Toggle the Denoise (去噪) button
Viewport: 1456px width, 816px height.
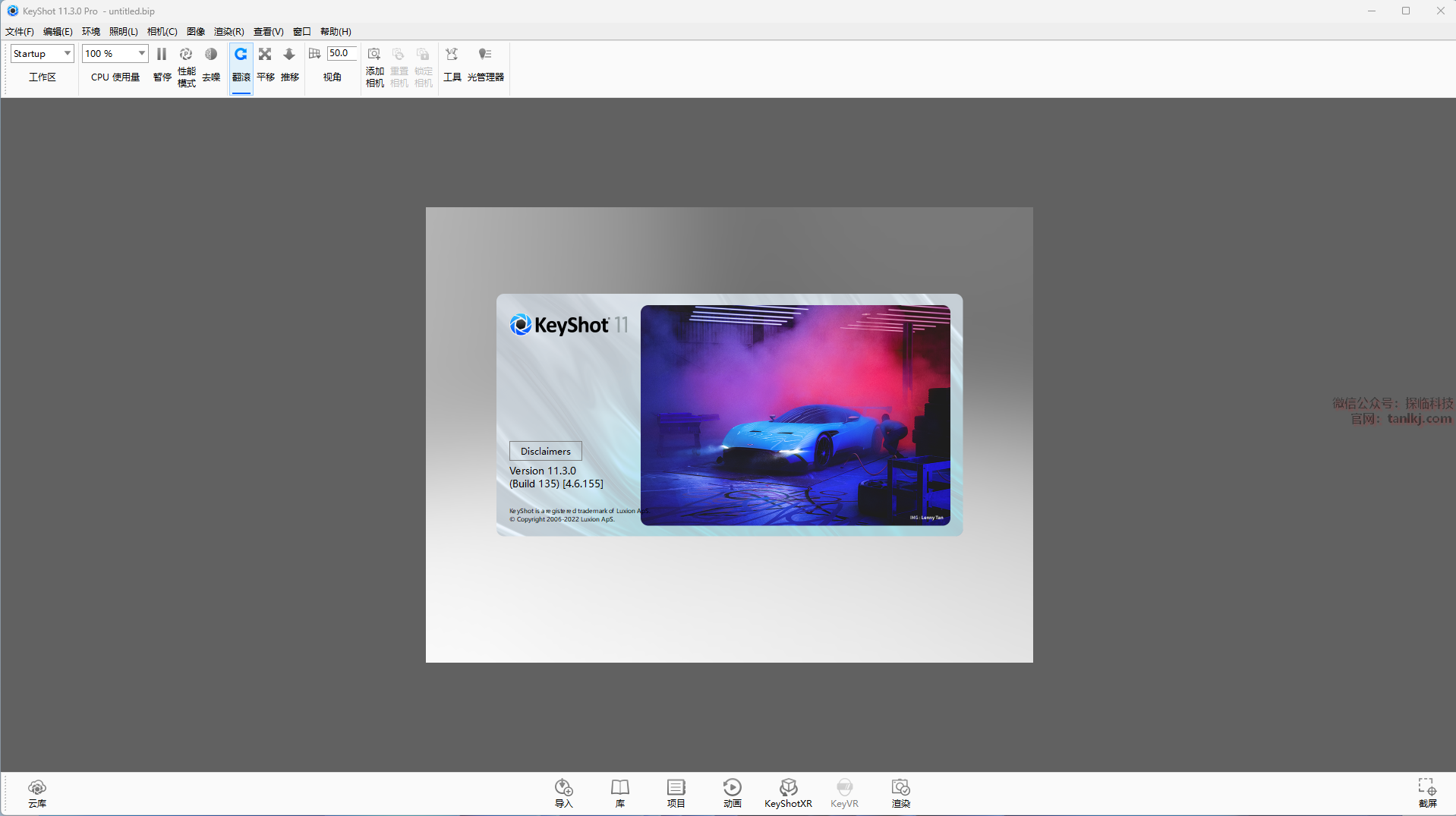(211, 55)
